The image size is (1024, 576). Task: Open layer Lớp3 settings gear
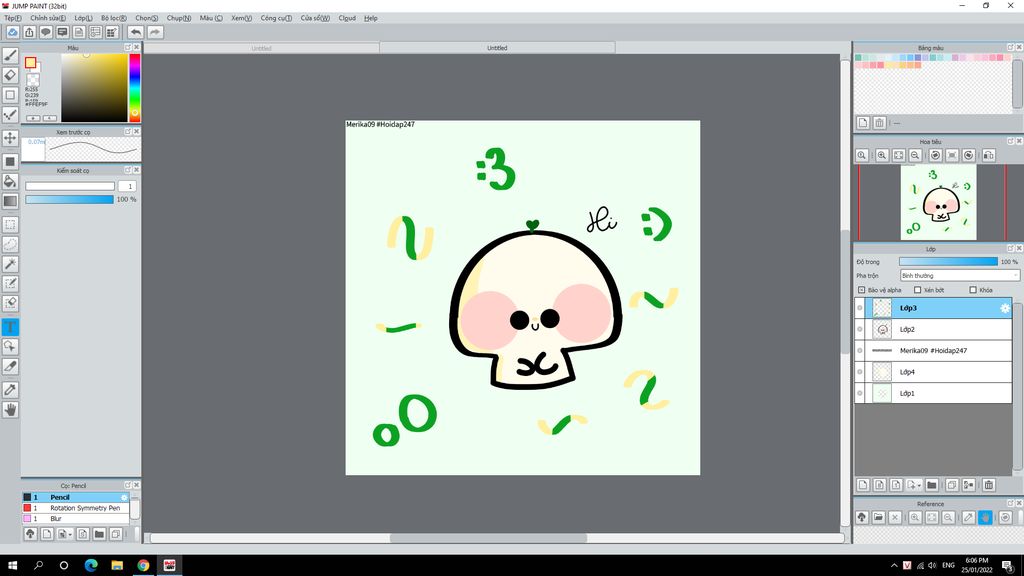(x=1004, y=308)
